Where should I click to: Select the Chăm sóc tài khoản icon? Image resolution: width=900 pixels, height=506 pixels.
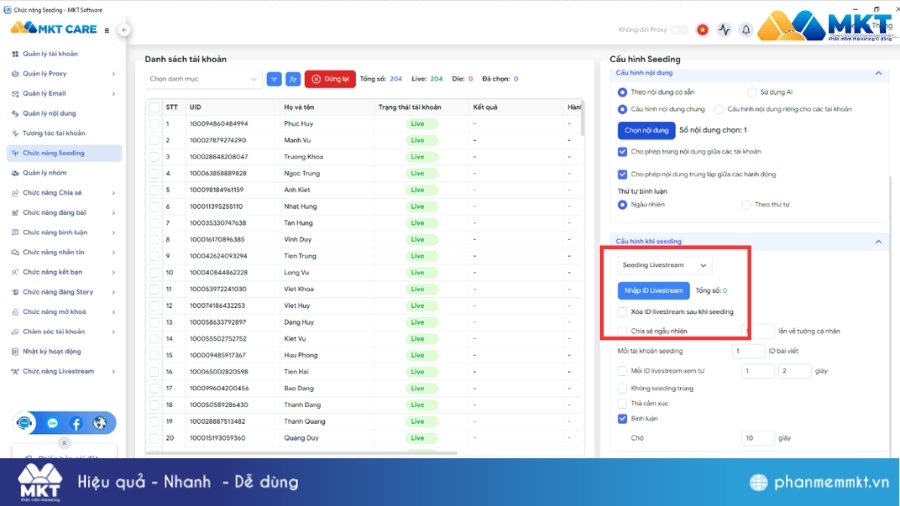(15, 332)
